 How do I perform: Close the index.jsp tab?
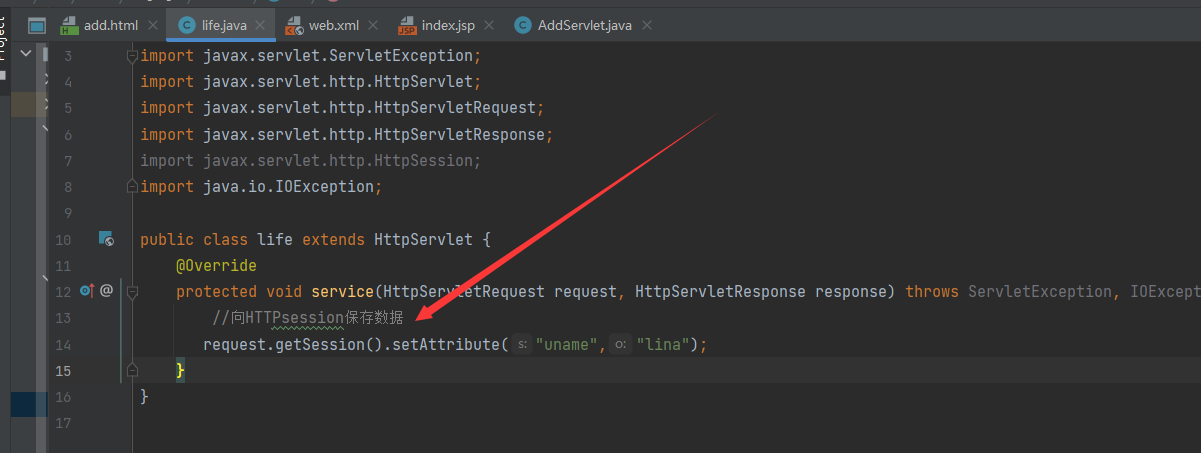click(489, 25)
